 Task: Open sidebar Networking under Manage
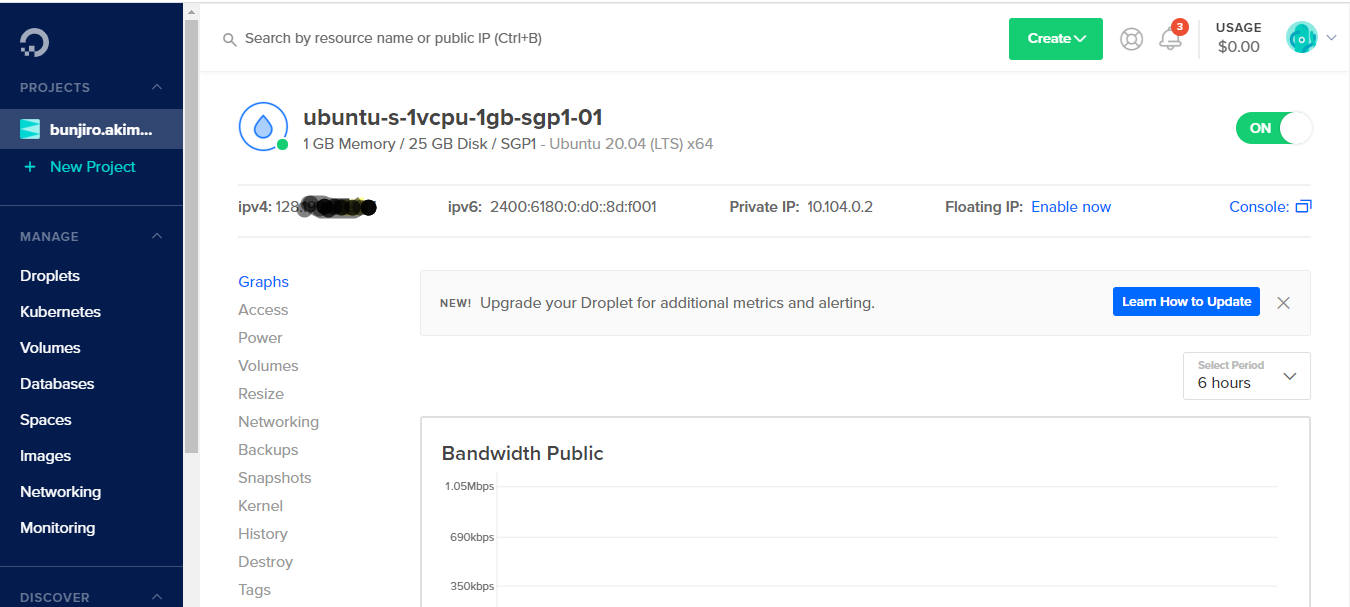pos(60,492)
